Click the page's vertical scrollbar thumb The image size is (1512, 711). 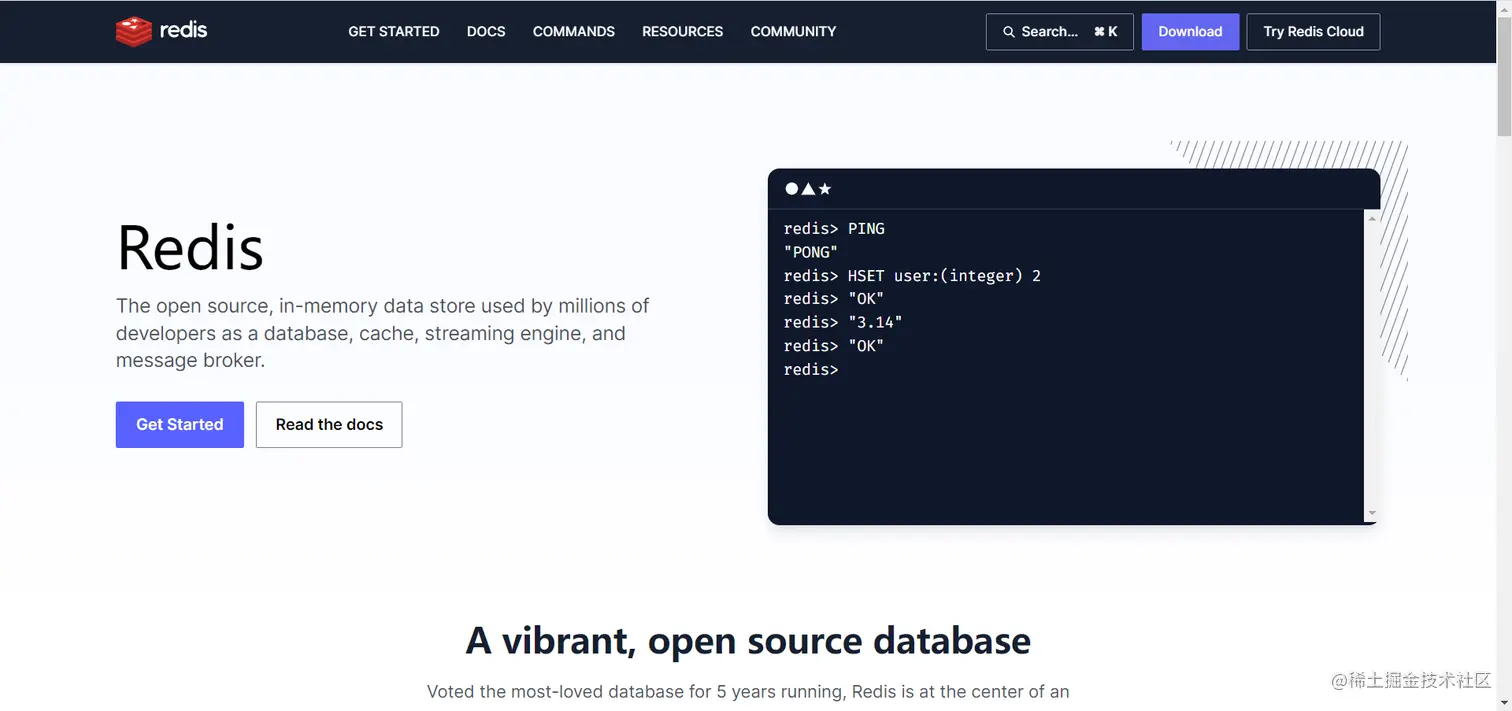[x=1503, y=75]
